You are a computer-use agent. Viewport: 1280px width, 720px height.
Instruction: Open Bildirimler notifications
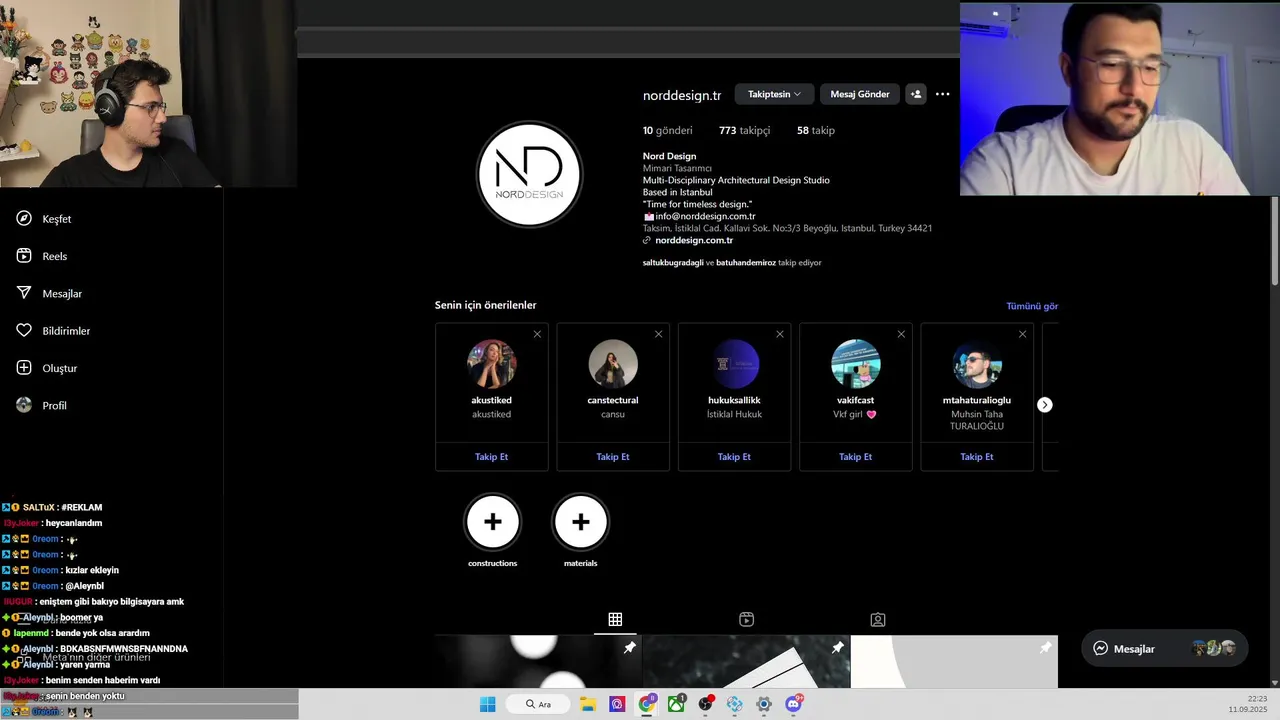(54, 331)
